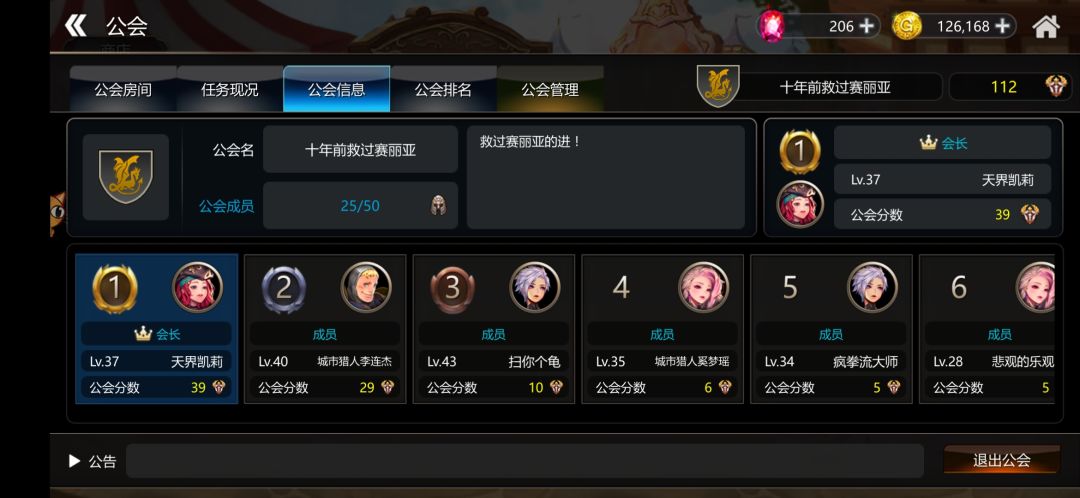Select member card 疯拳流大师
1080x498 pixels.
831,329
